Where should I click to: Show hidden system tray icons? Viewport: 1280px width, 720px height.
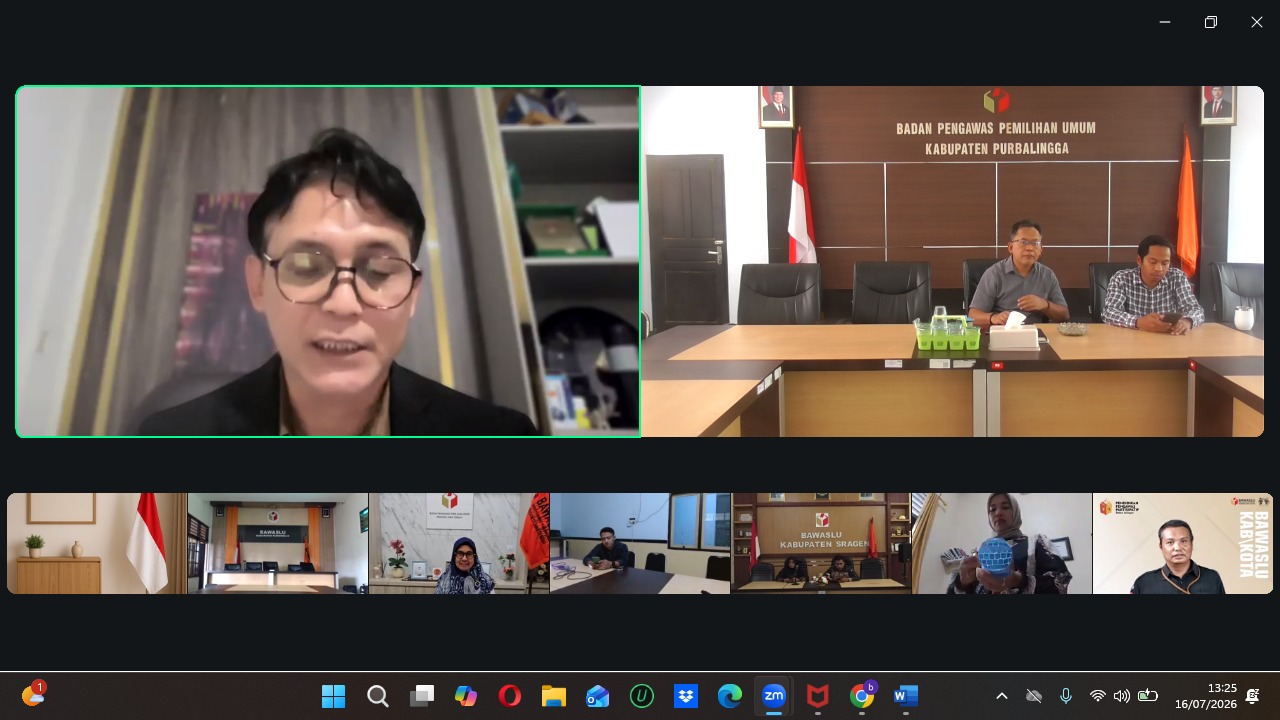click(x=1002, y=696)
